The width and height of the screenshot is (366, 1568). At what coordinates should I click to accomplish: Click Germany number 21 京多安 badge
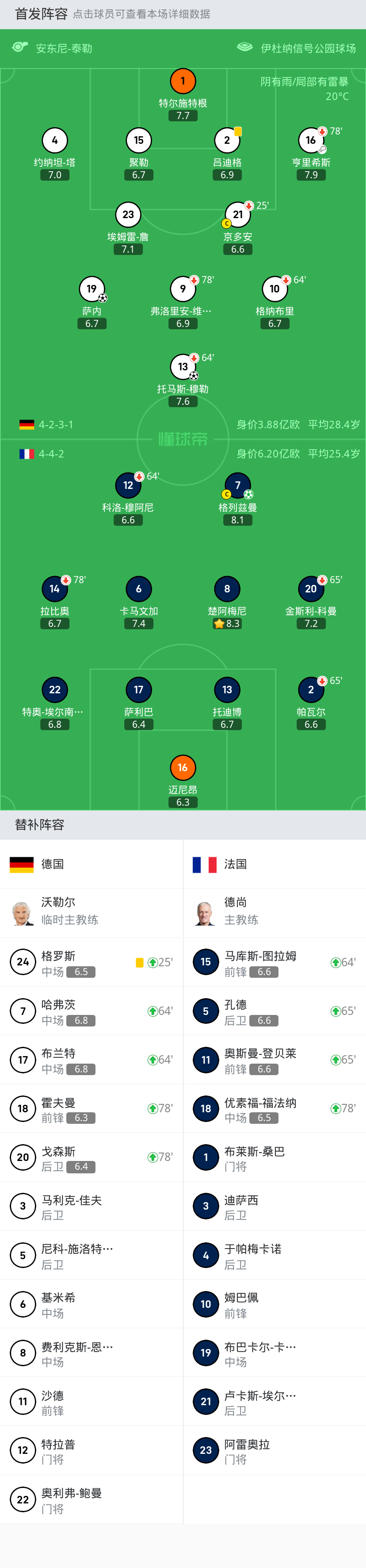[x=238, y=215]
